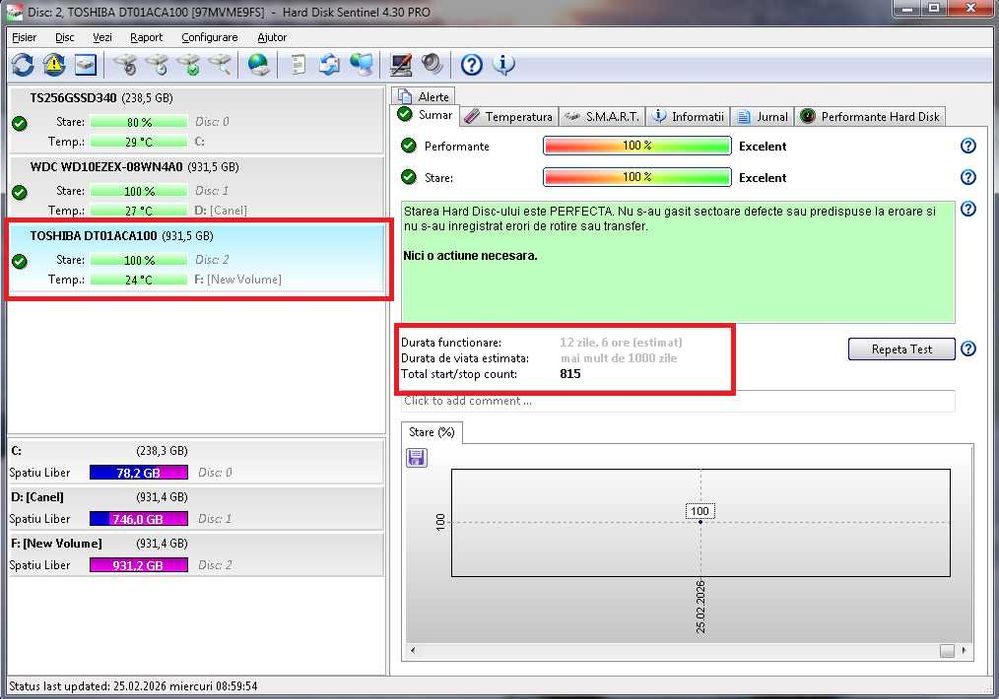Click the refresh icon with yellow warning triangle
This screenshot has height=699, width=999.
click(54, 64)
